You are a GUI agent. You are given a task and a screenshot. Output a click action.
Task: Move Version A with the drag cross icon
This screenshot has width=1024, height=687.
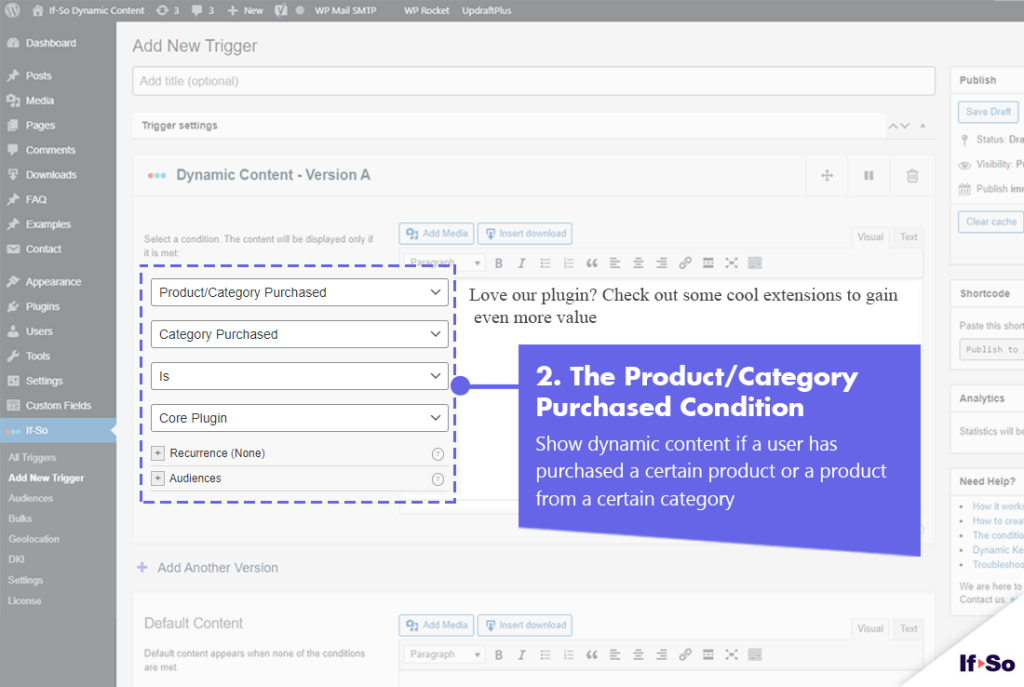point(827,175)
